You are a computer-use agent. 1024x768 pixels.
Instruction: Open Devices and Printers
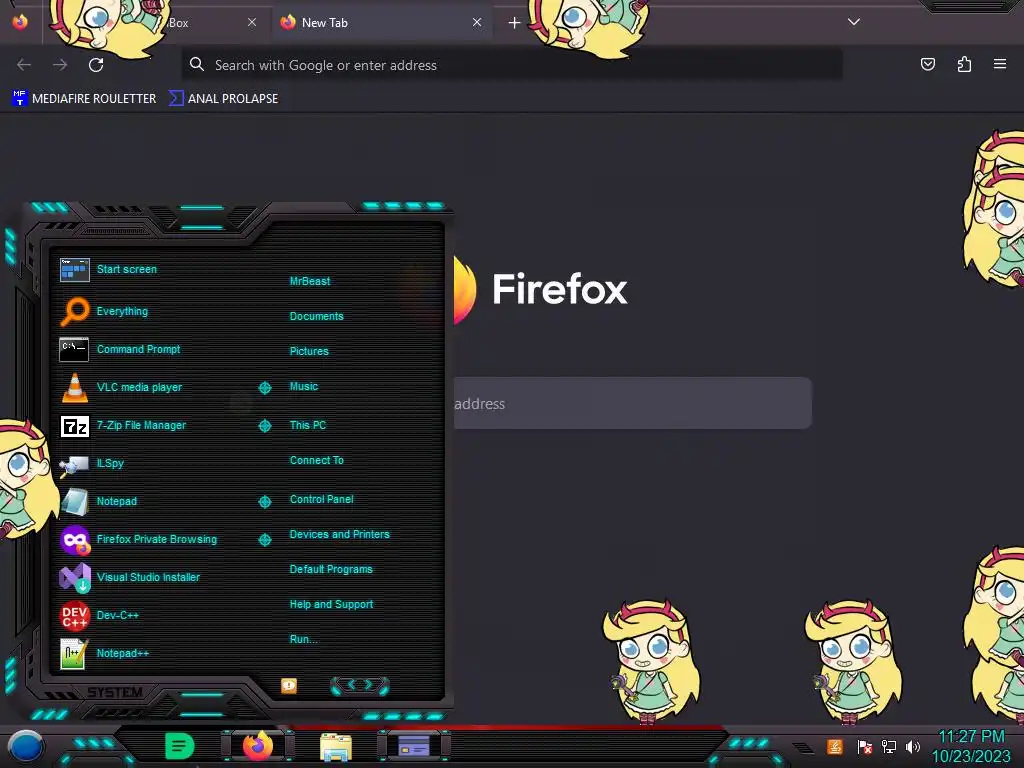pos(340,534)
